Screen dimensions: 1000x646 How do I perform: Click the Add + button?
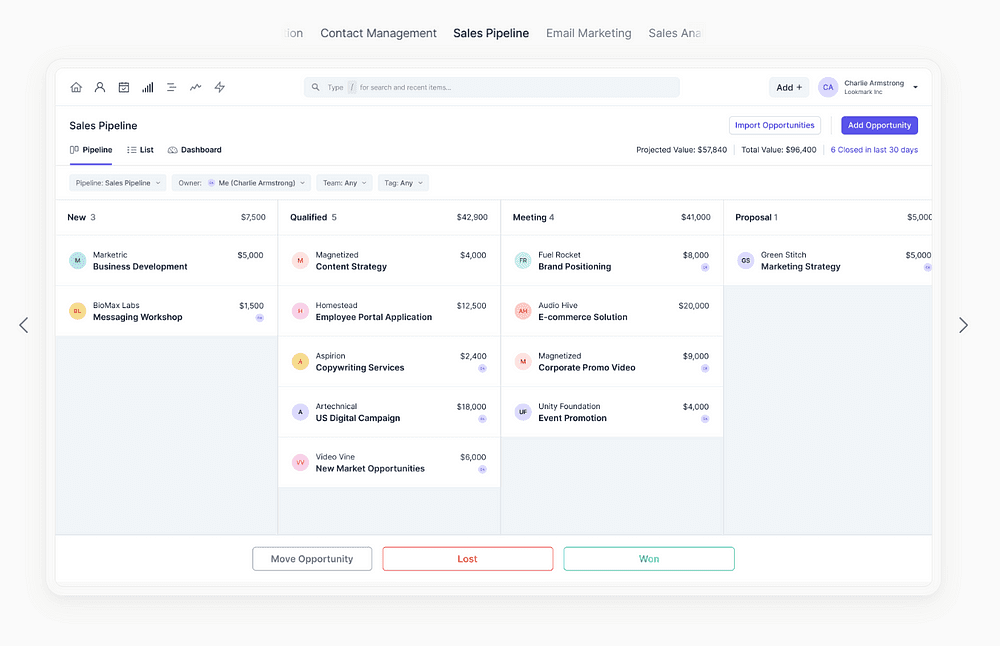789,87
